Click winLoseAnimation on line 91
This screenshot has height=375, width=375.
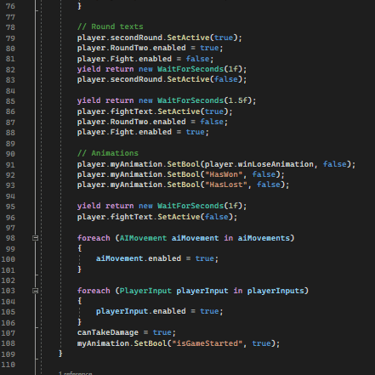click(x=275, y=164)
